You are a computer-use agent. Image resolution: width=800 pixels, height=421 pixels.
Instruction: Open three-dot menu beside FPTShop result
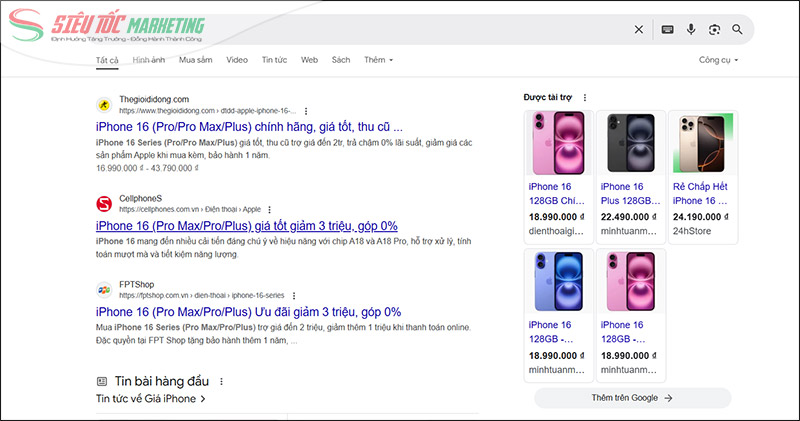(297, 296)
